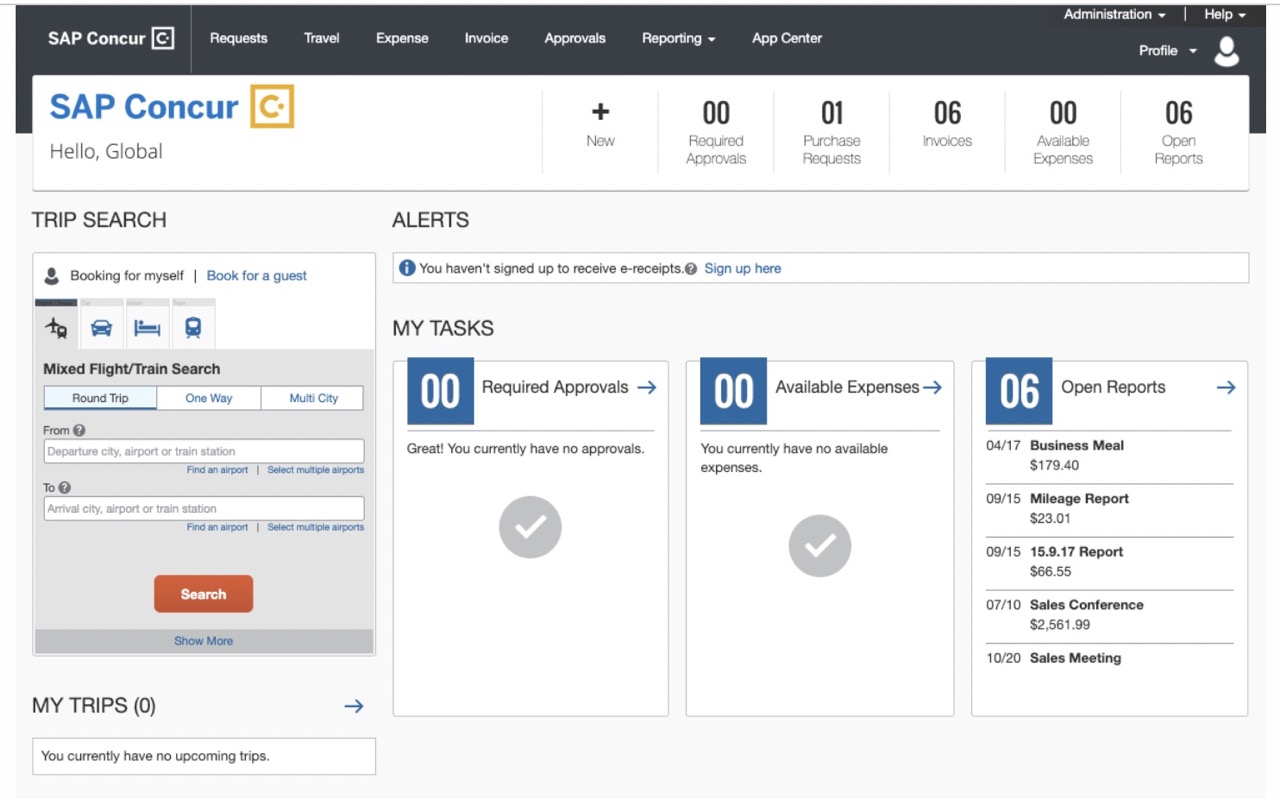Open the Open Reports arrow
The height and width of the screenshot is (799, 1280).
[x=1226, y=387]
